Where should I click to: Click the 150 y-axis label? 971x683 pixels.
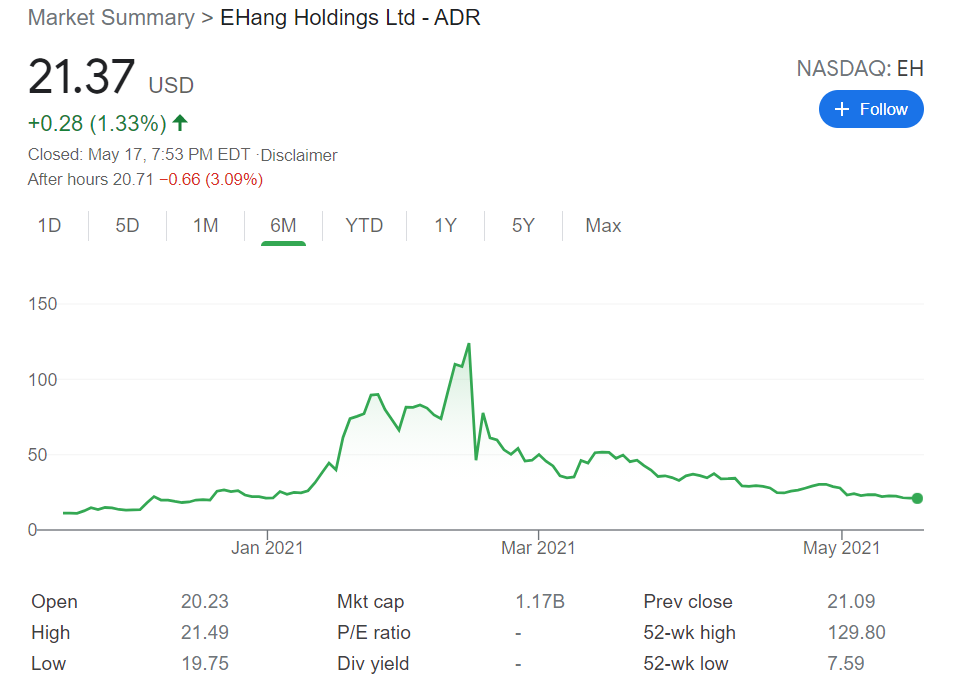click(43, 304)
